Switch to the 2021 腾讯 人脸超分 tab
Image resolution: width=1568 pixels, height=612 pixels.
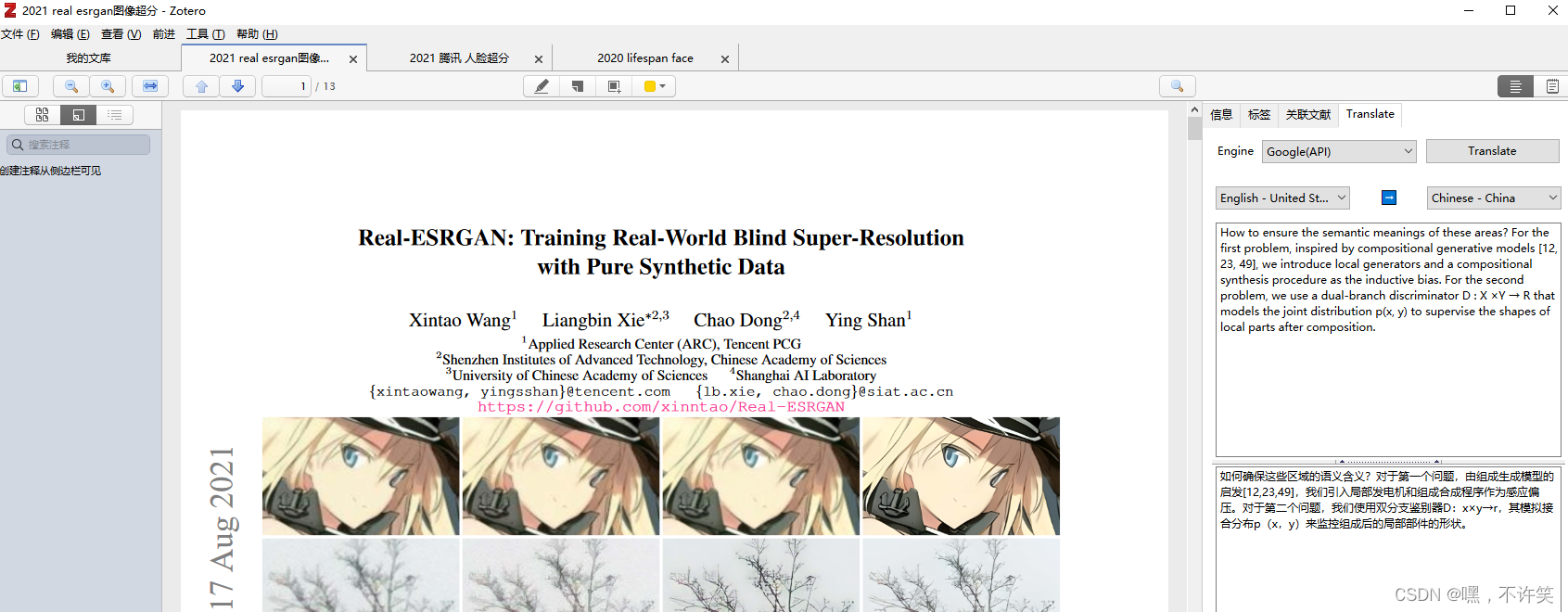pyautogui.click(x=459, y=57)
